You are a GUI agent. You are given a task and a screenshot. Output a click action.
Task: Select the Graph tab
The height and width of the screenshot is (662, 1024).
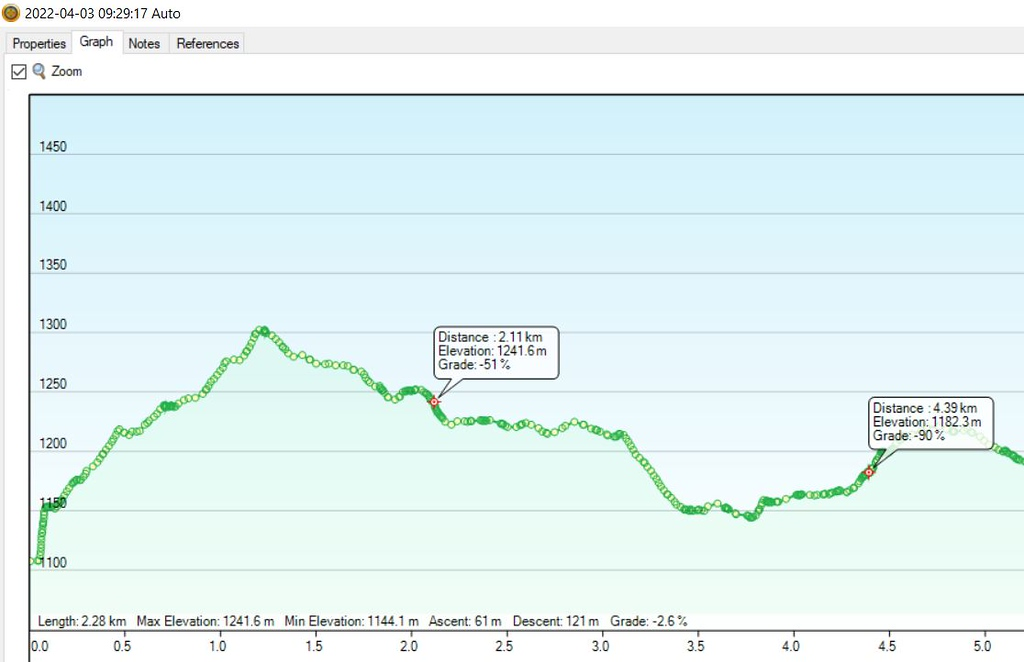coord(96,42)
